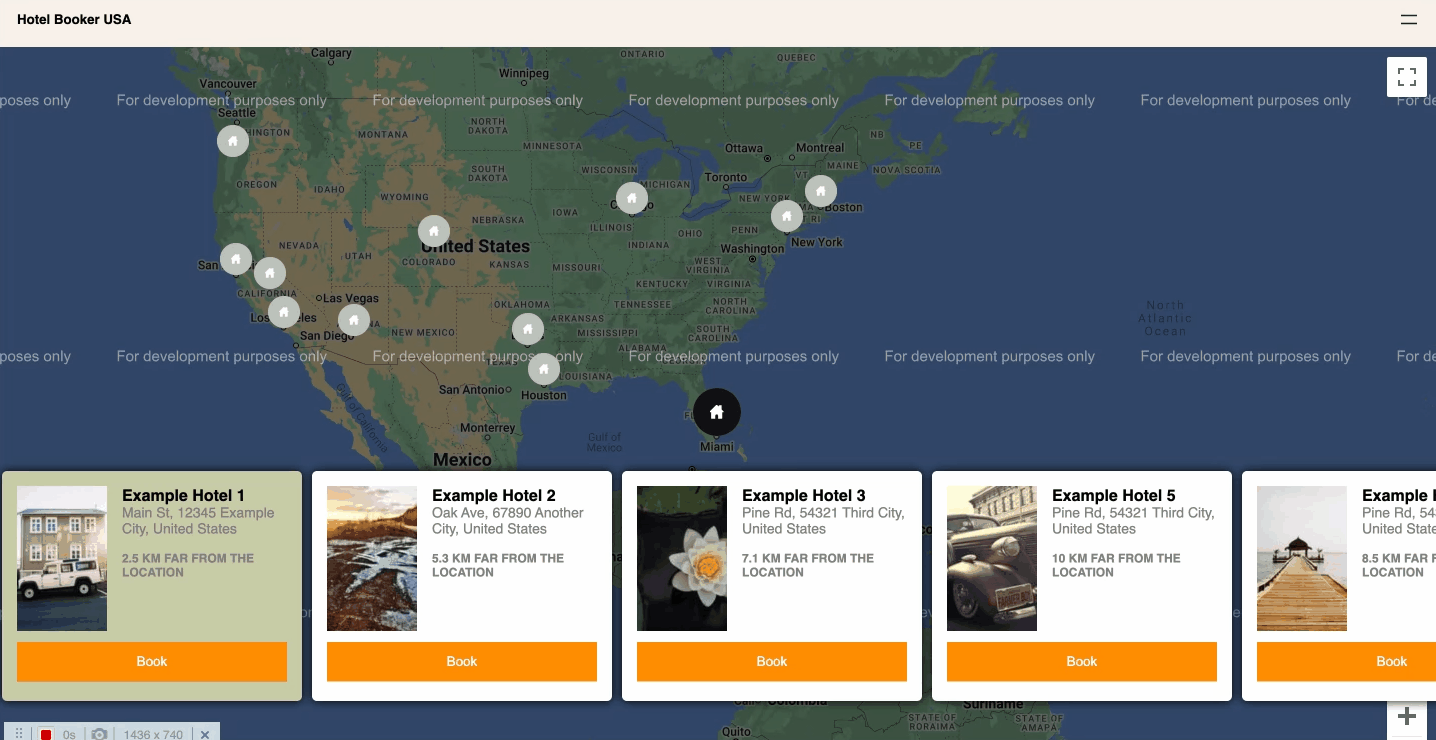Toggle fullscreen map view
Viewport: 1436px width, 740px height.
coord(1407,77)
